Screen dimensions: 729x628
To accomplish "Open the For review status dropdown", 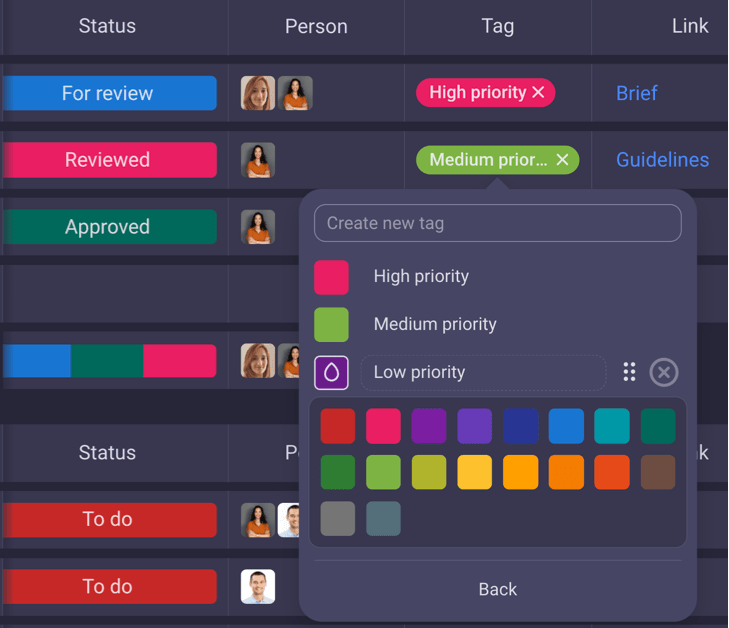I will pos(108,93).
